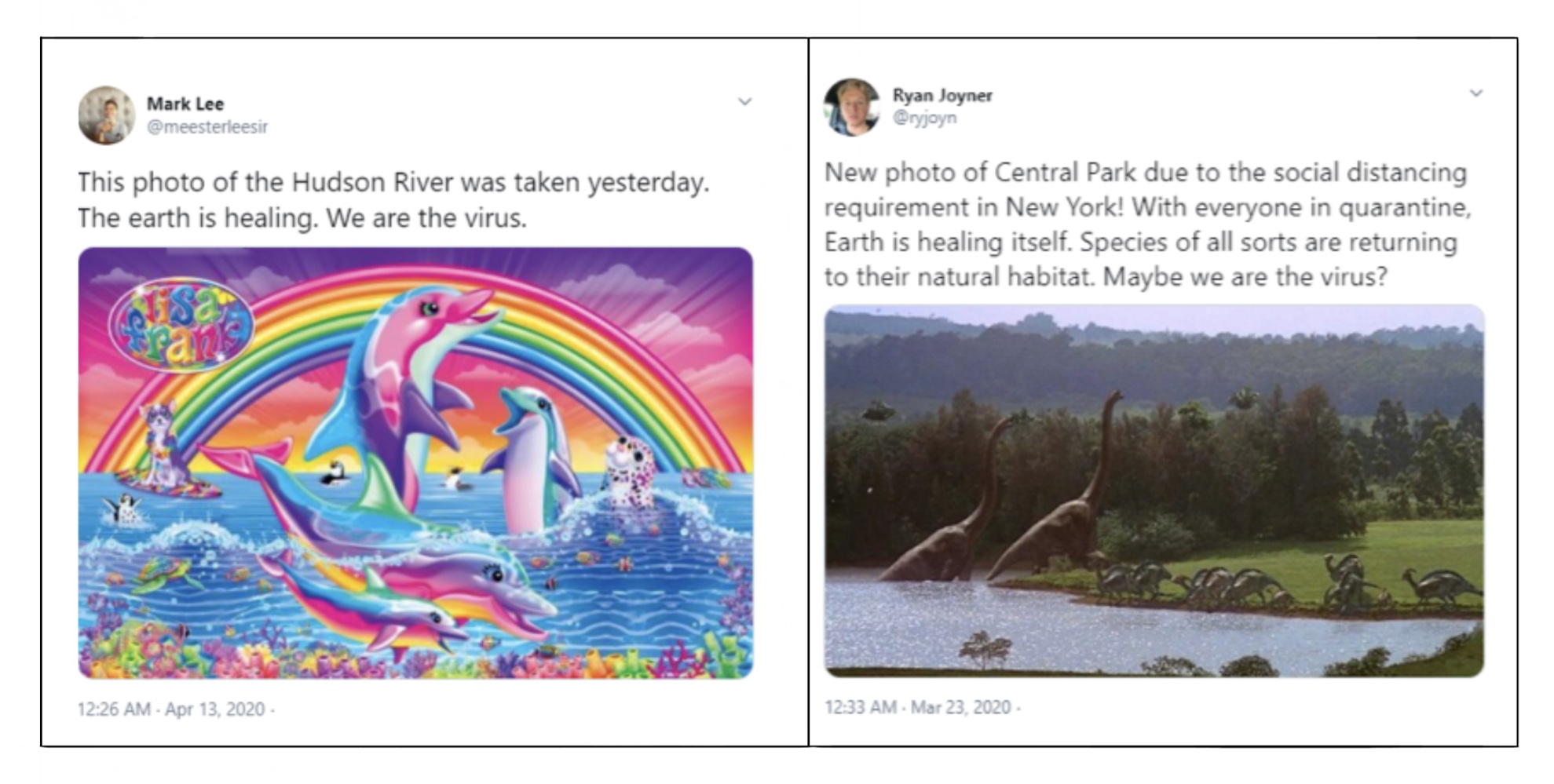Click Mark Lee's profile avatar
This screenshot has width=1554, height=784.
click(x=107, y=115)
